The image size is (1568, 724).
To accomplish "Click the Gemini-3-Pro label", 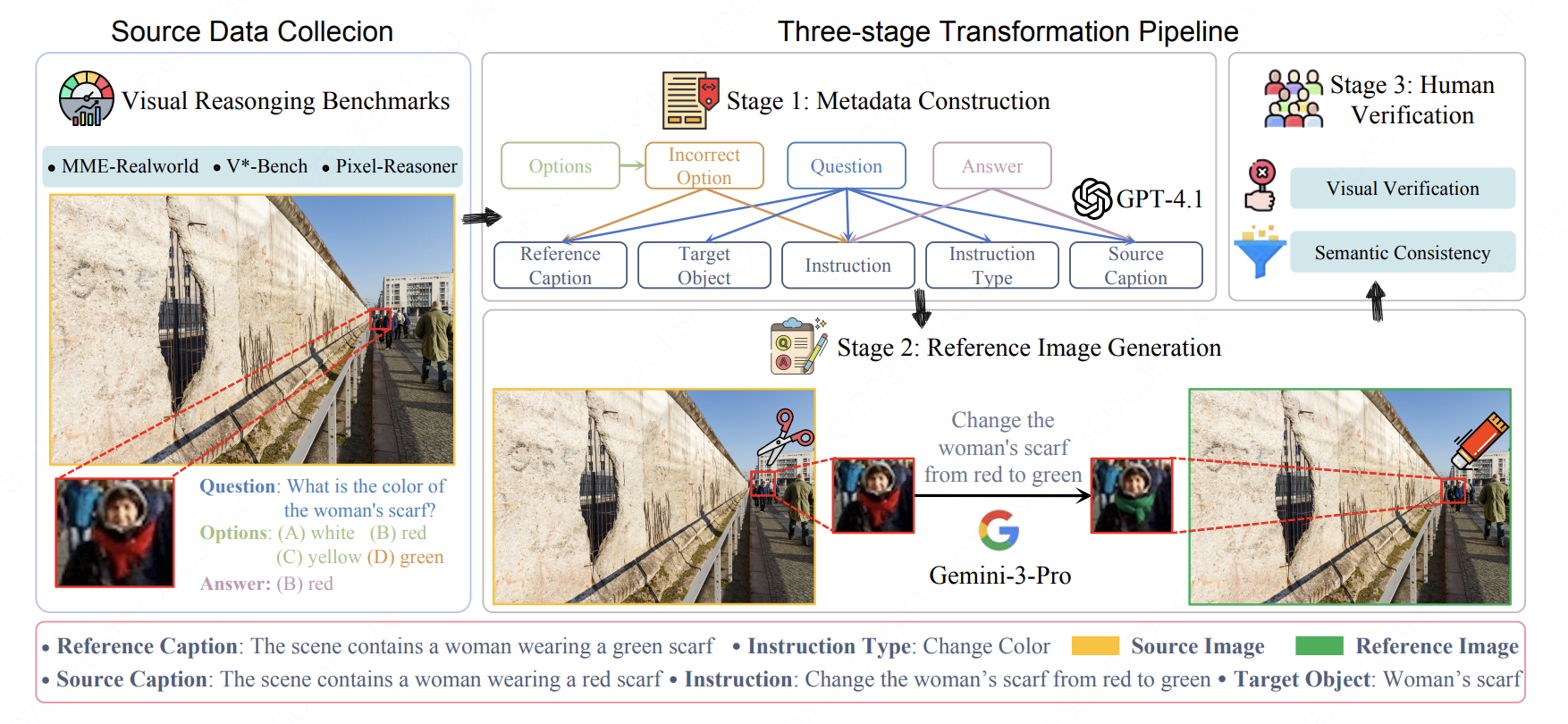I will point(1000,575).
